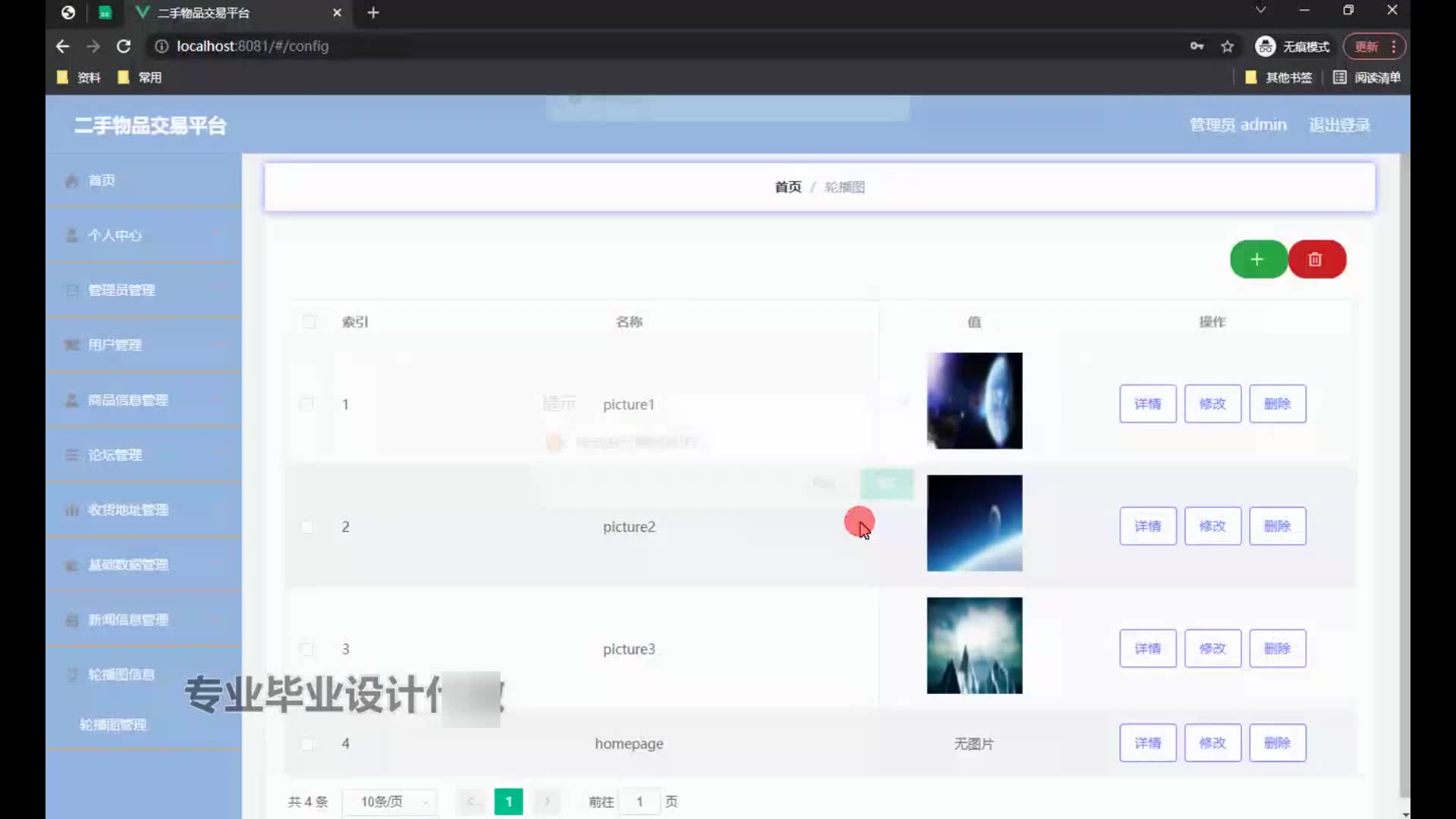Check the checkbox for picture2 row
Image resolution: width=1456 pixels, height=819 pixels.
307,526
